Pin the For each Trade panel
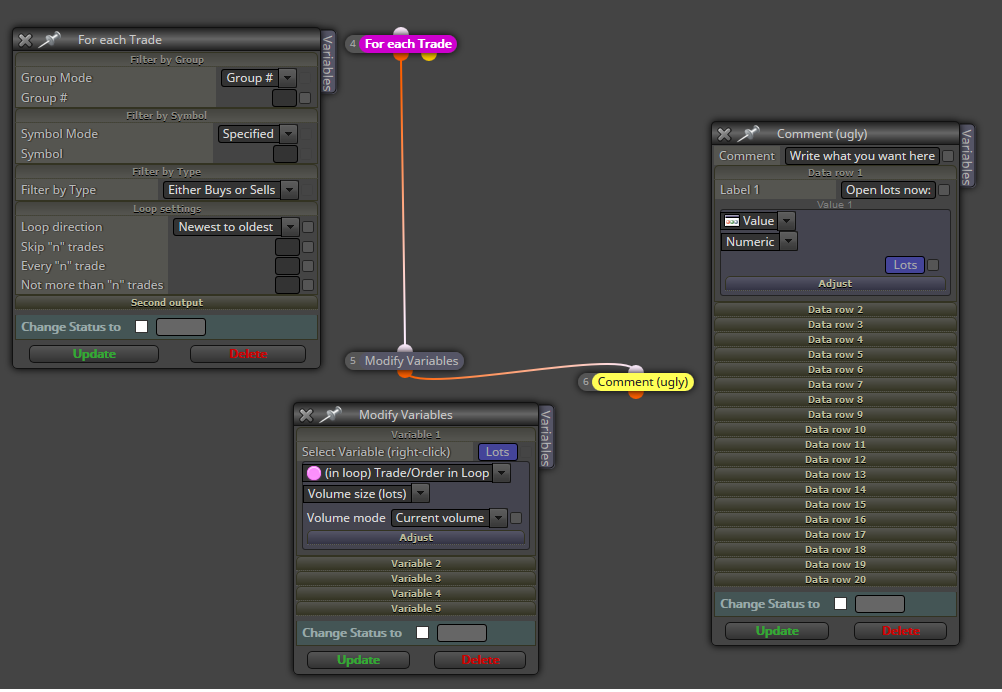Viewport: 1002px width, 692px height. tap(49, 40)
